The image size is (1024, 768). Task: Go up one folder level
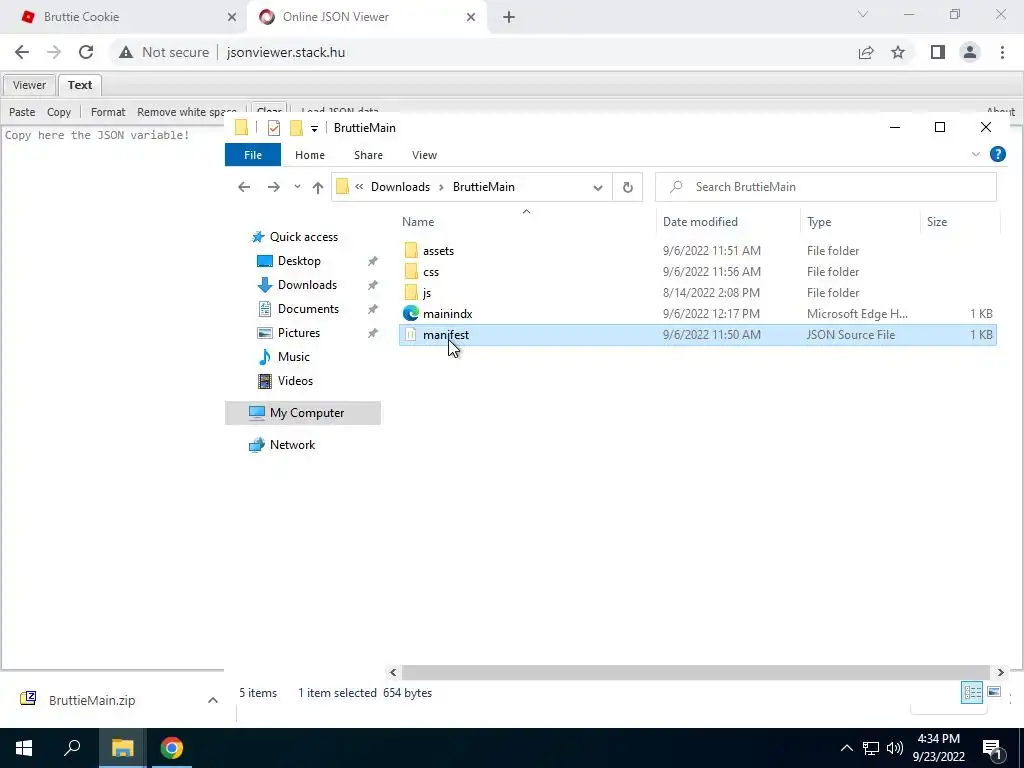(318, 187)
